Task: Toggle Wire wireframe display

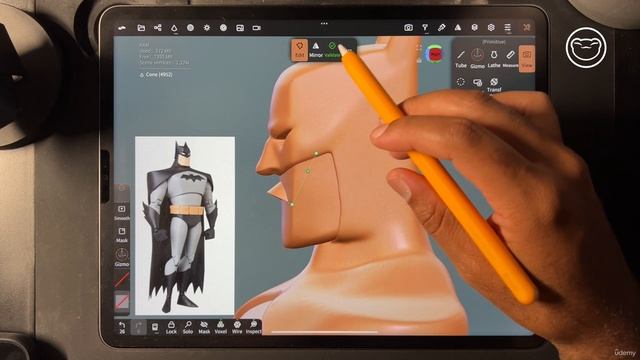Action: [237, 327]
